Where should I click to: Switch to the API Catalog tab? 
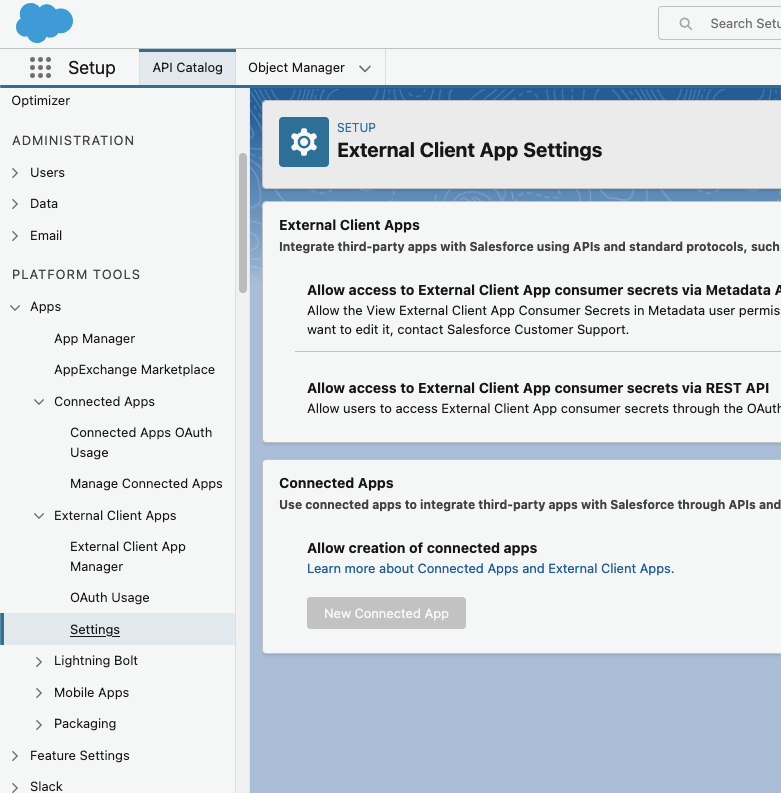tap(187, 68)
